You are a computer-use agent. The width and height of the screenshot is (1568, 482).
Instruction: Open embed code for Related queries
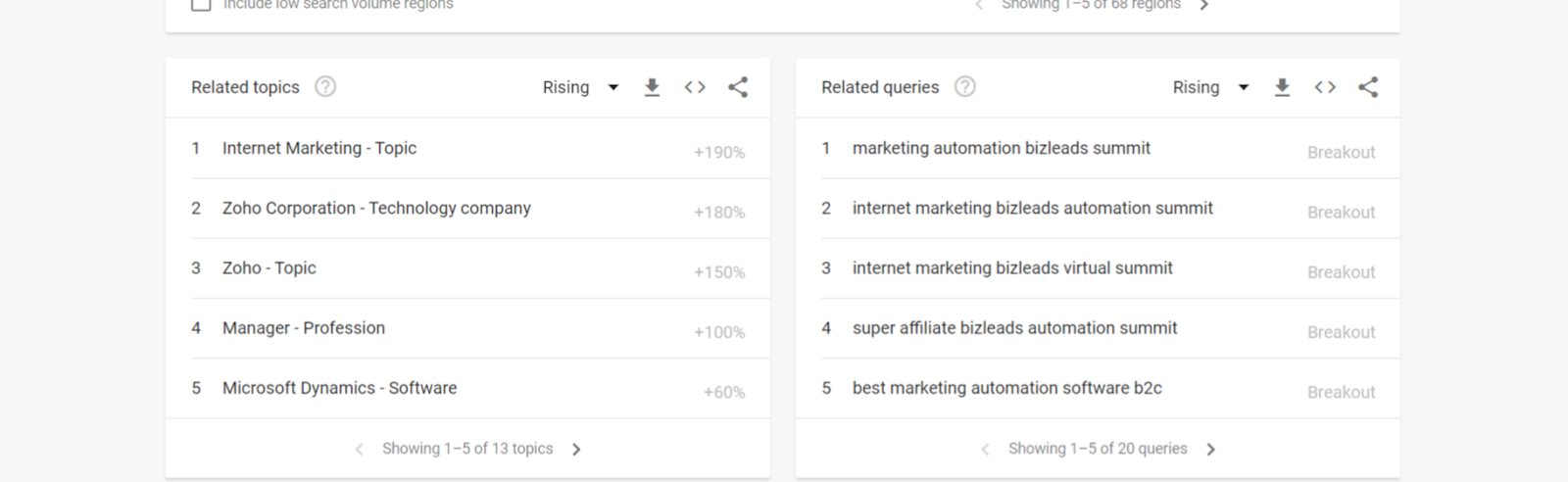pos(1325,87)
